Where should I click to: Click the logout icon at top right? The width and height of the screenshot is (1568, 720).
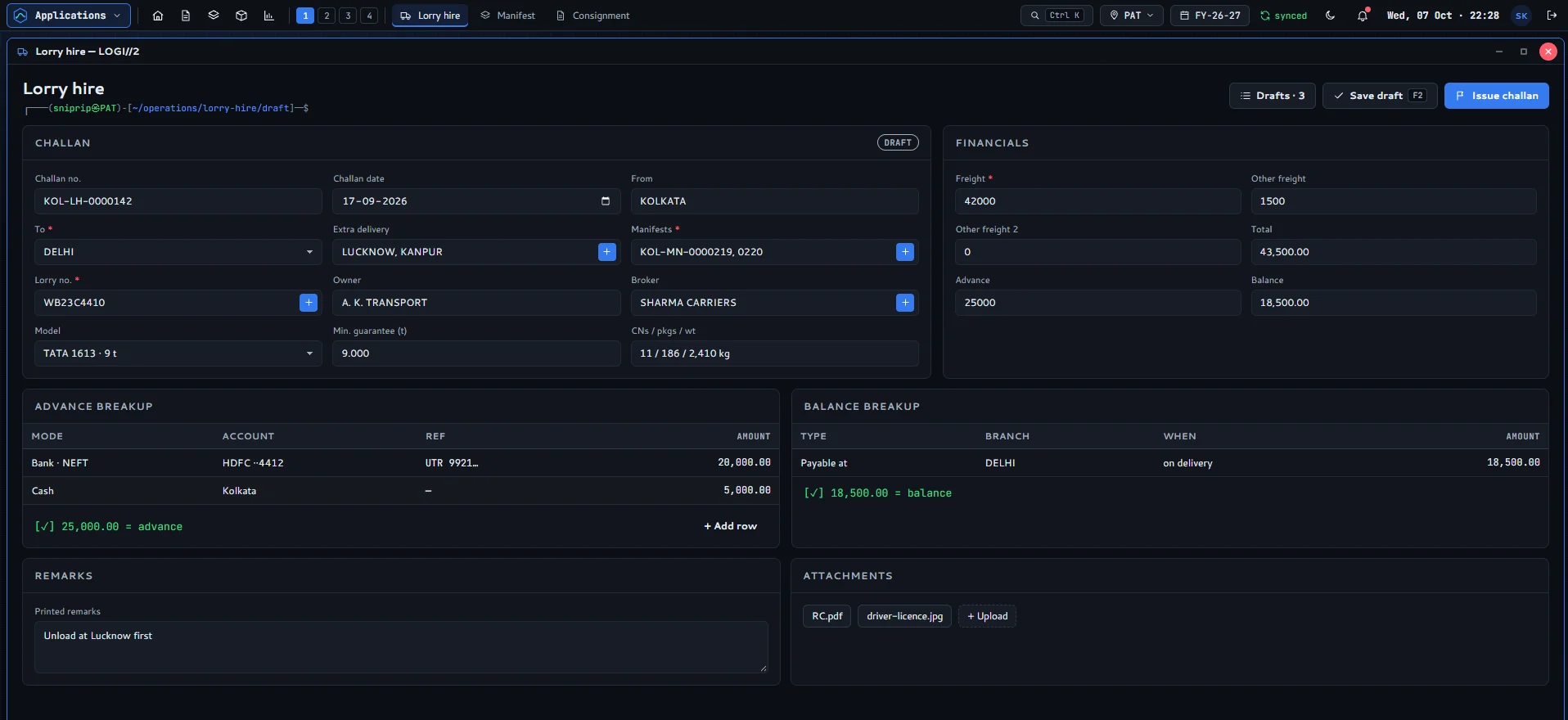coord(1552,16)
